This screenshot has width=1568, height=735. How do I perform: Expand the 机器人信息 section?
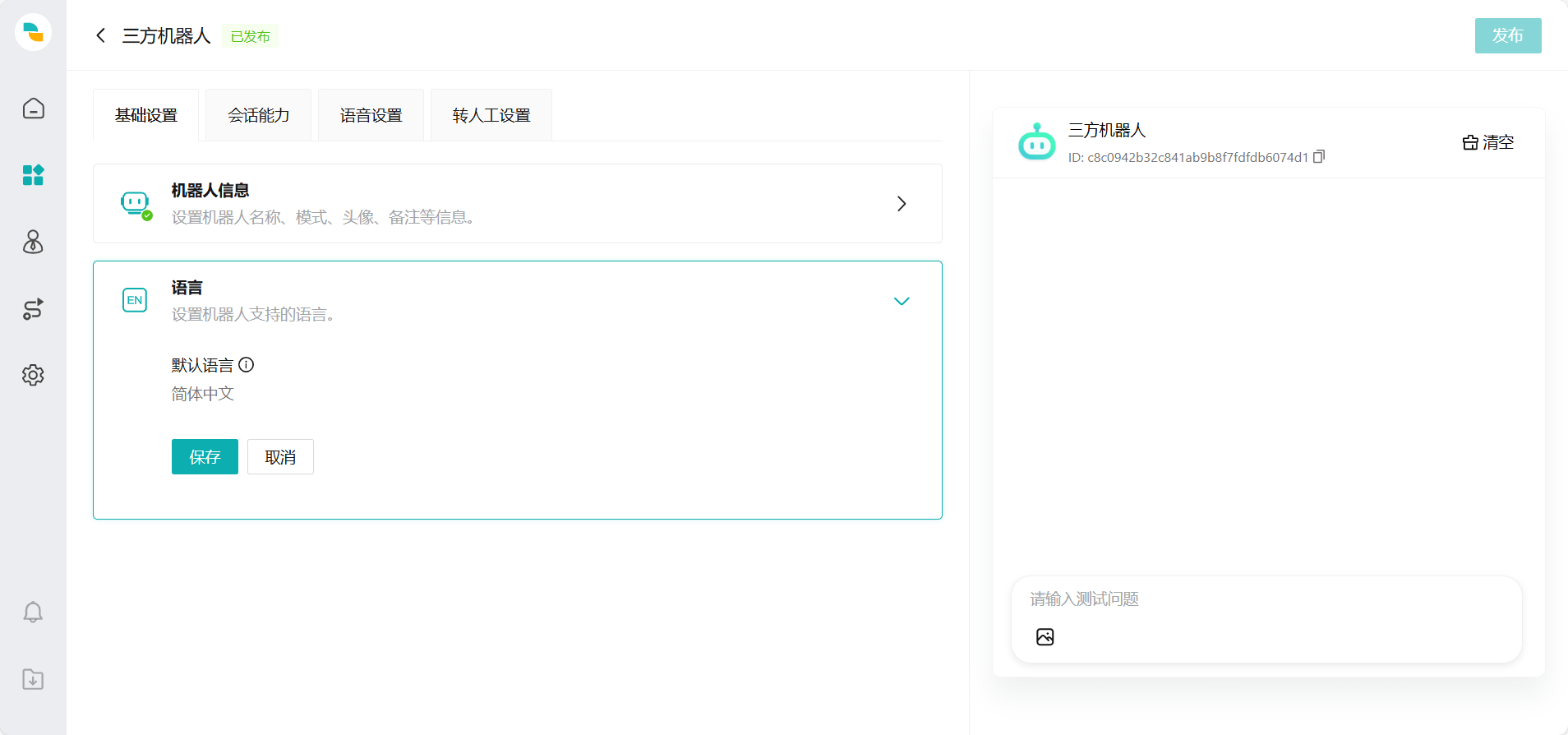click(x=902, y=204)
